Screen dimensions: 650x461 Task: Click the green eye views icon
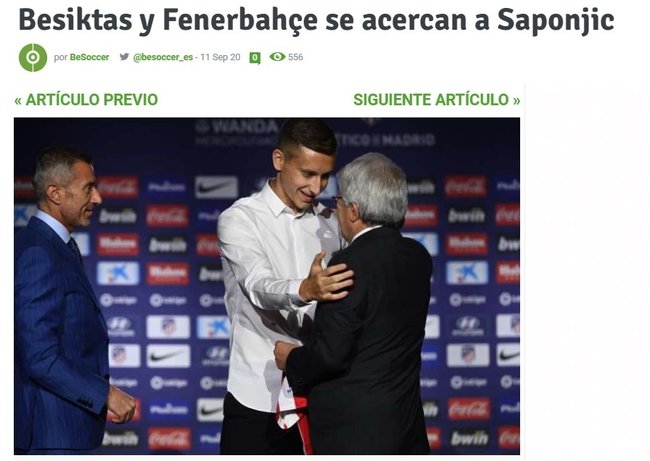coord(277,56)
